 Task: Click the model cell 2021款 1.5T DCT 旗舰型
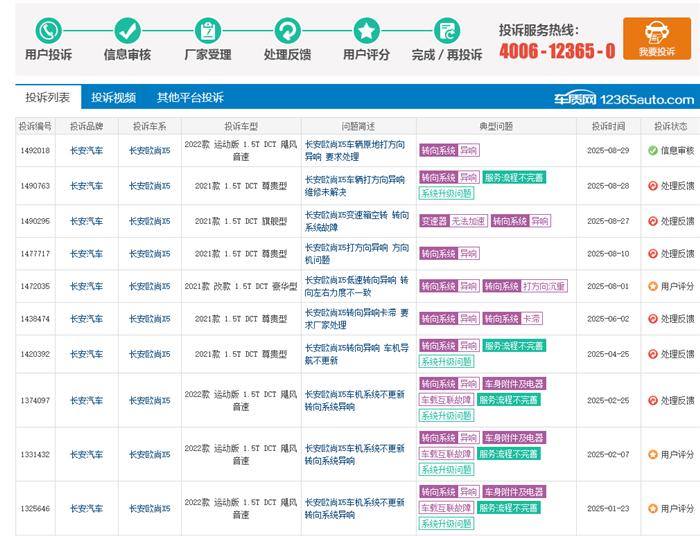click(241, 221)
